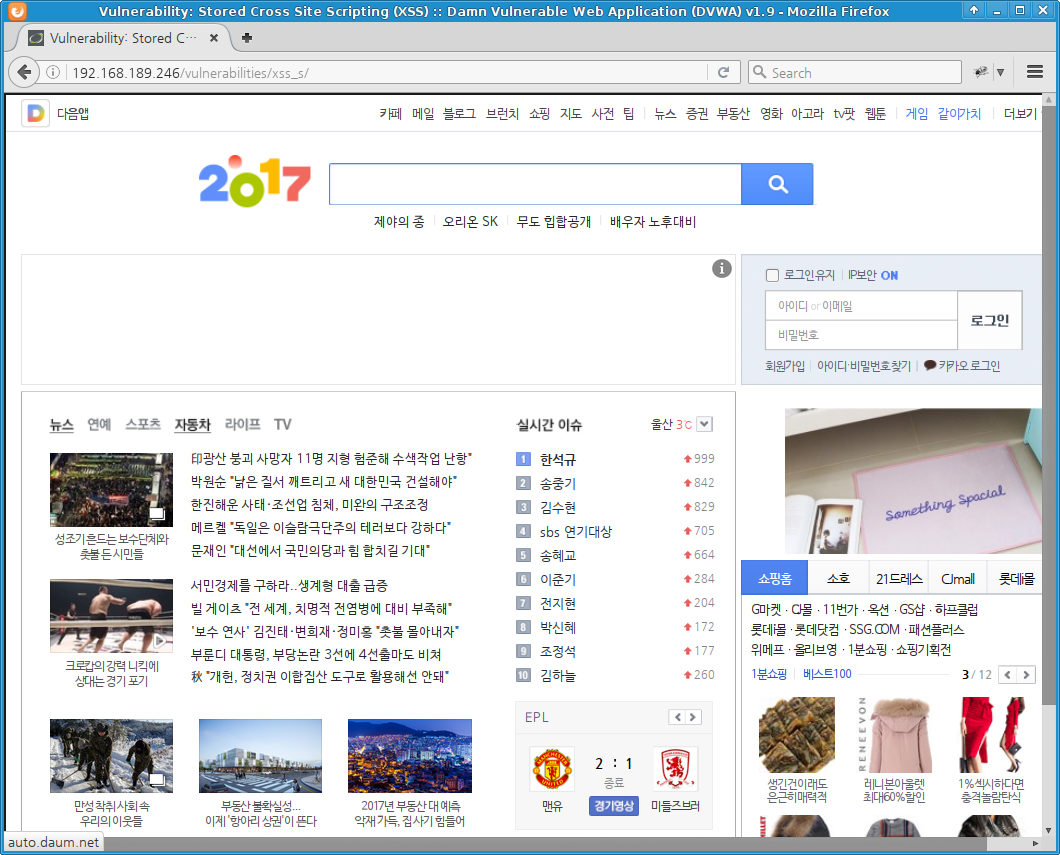This screenshot has width=1060, height=855.
Task: Click the Firefox URL address bar
Action: [x=385, y=72]
